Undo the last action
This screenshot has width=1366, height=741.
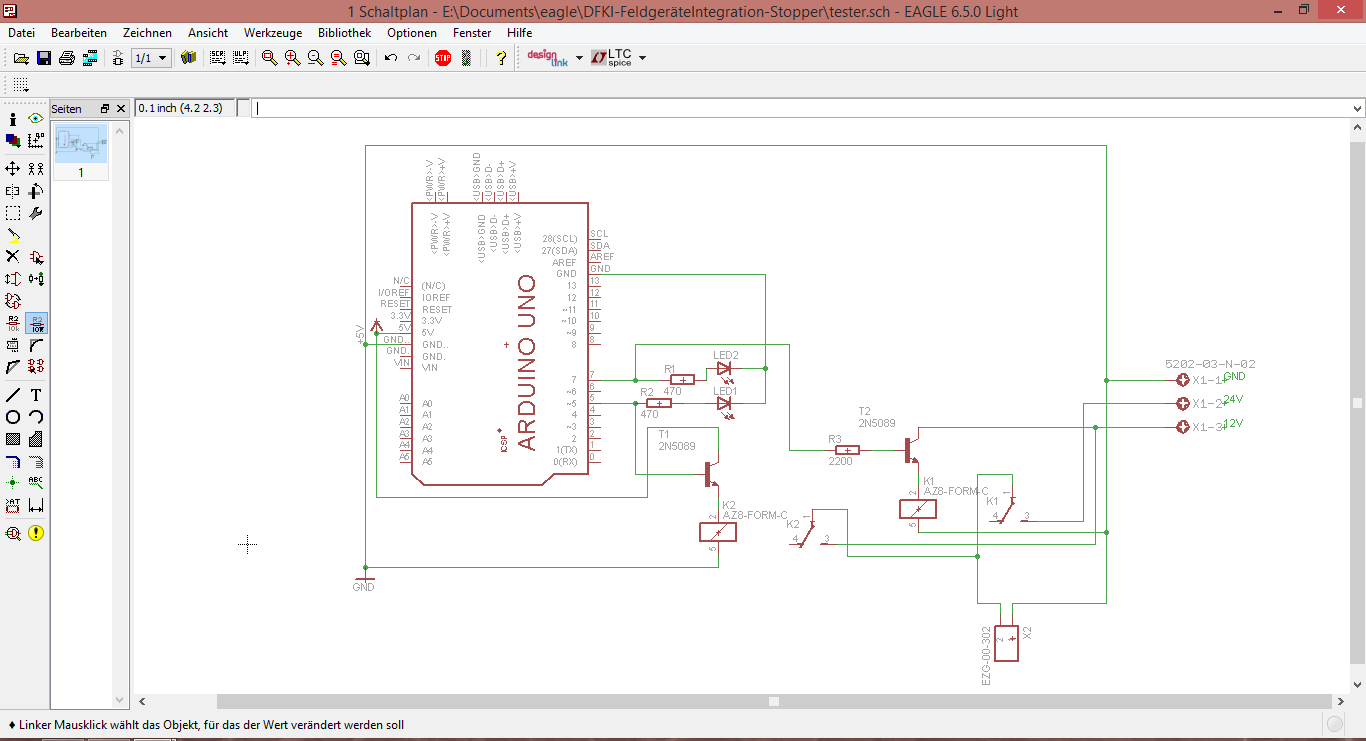[391, 58]
